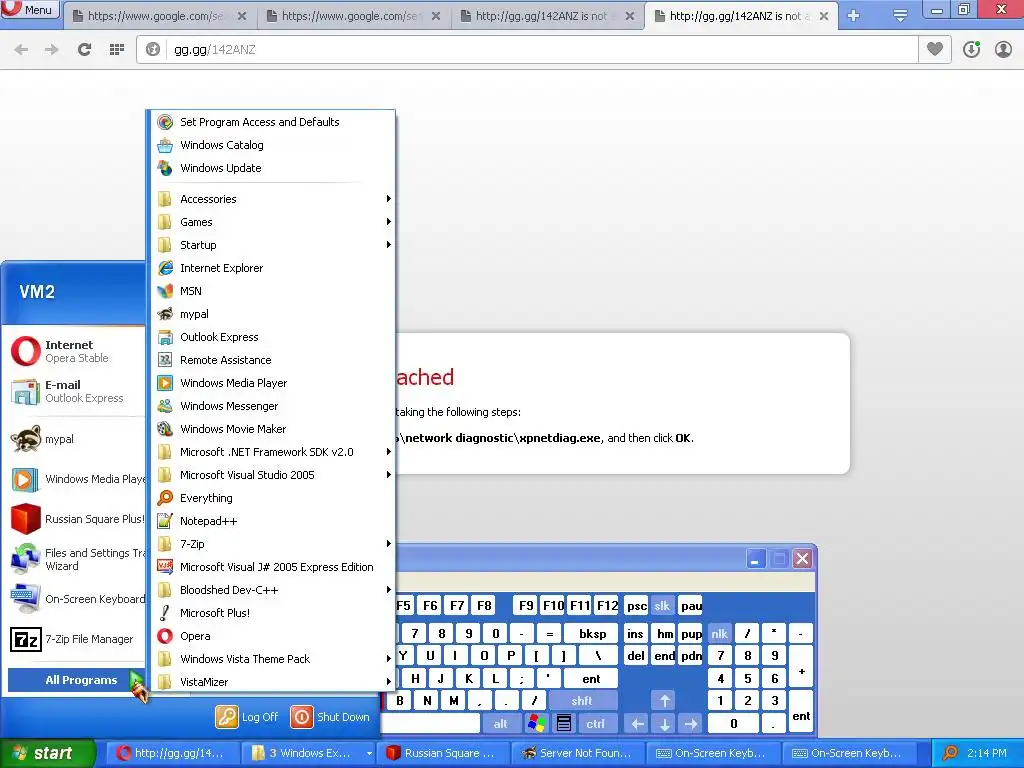Screen dimensions: 1024x768
Task: Expand the 7-Zip submenu
Action: tap(271, 544)
